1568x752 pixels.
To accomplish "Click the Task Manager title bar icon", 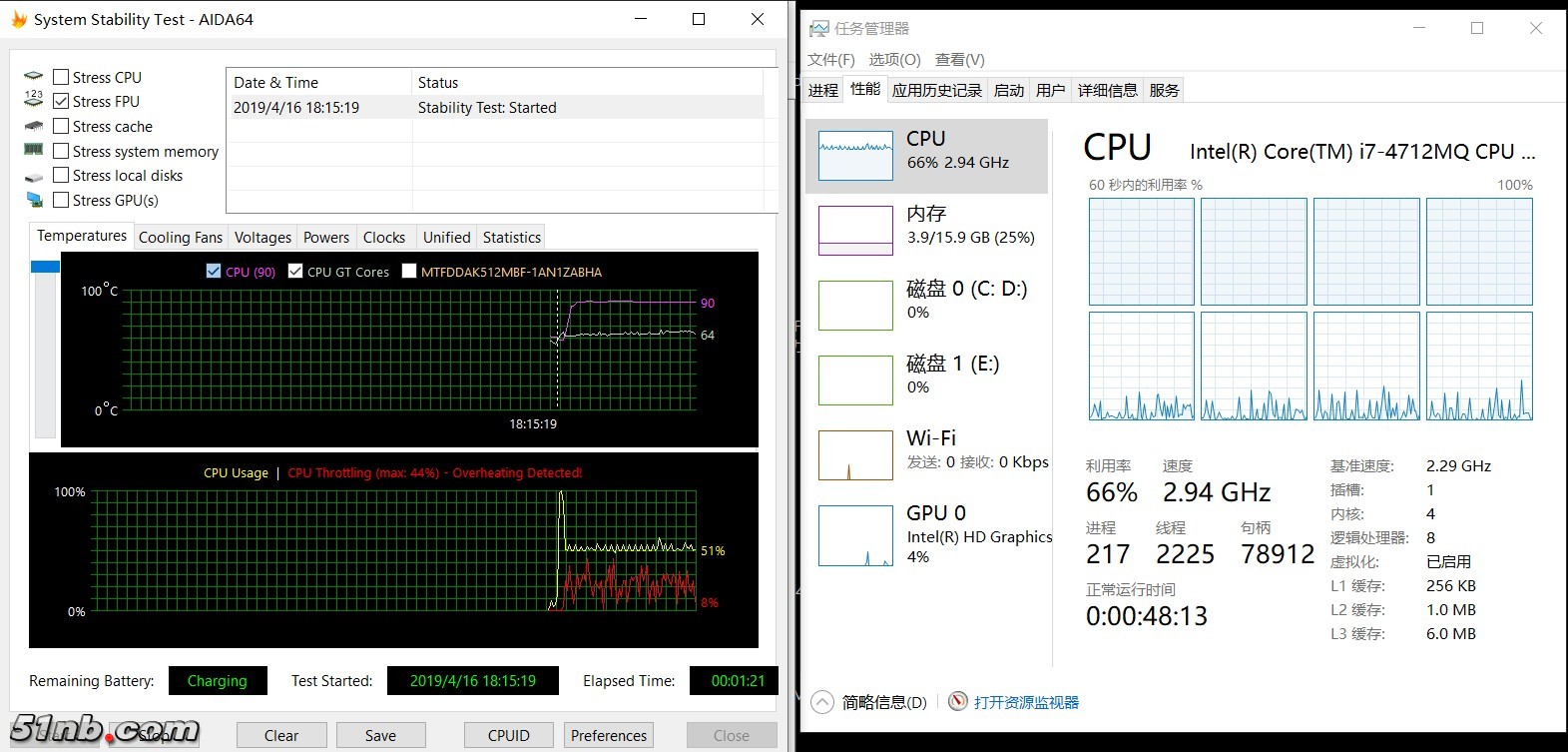I will (818, 28).
